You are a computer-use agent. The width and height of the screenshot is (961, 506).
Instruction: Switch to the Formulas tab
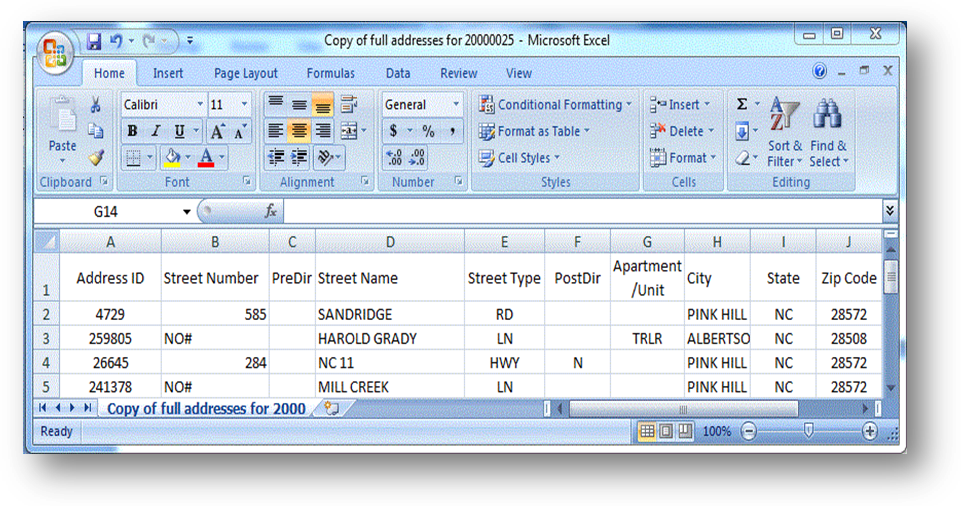pos(330,73)
